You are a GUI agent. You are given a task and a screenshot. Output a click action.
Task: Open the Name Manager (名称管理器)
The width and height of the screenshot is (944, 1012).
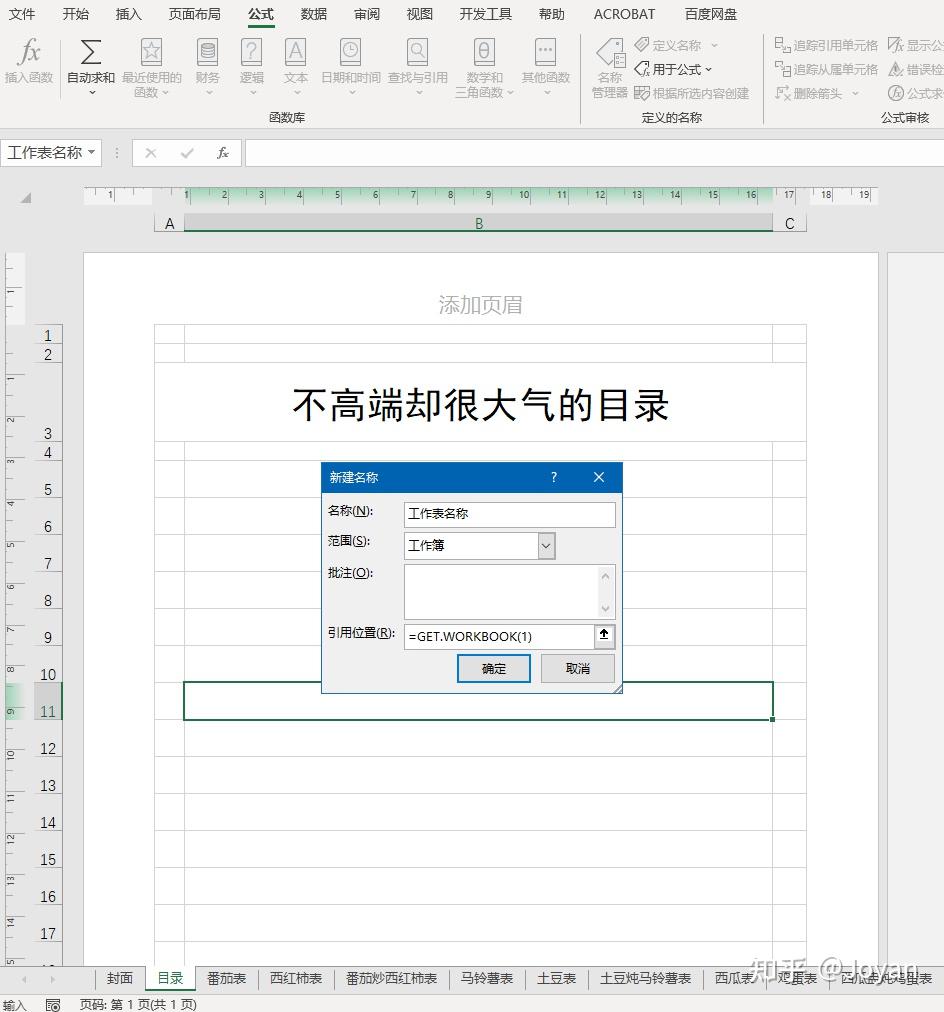click(610, 68)
